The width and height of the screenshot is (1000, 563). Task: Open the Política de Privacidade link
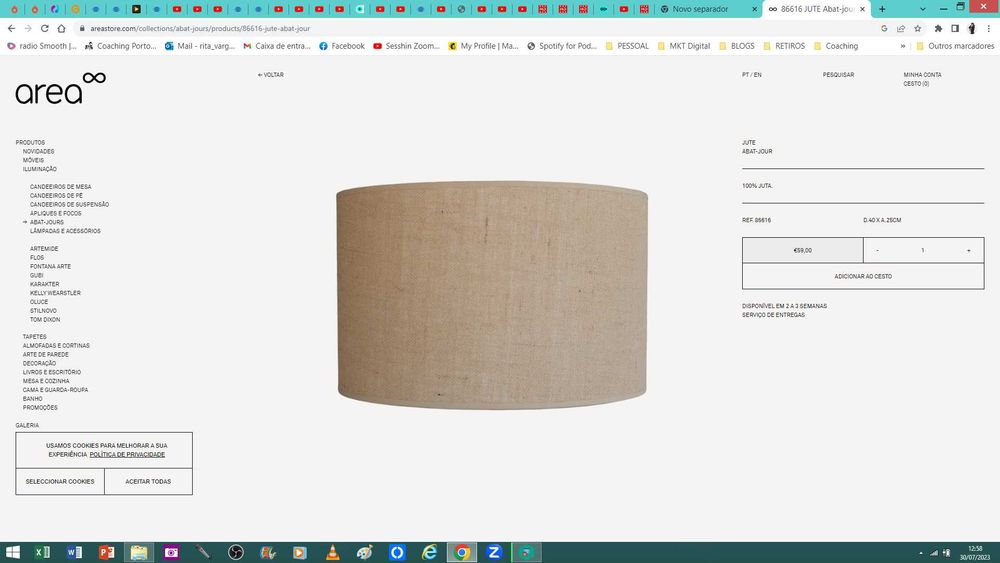pyautogui.click(x=127, y=455)
